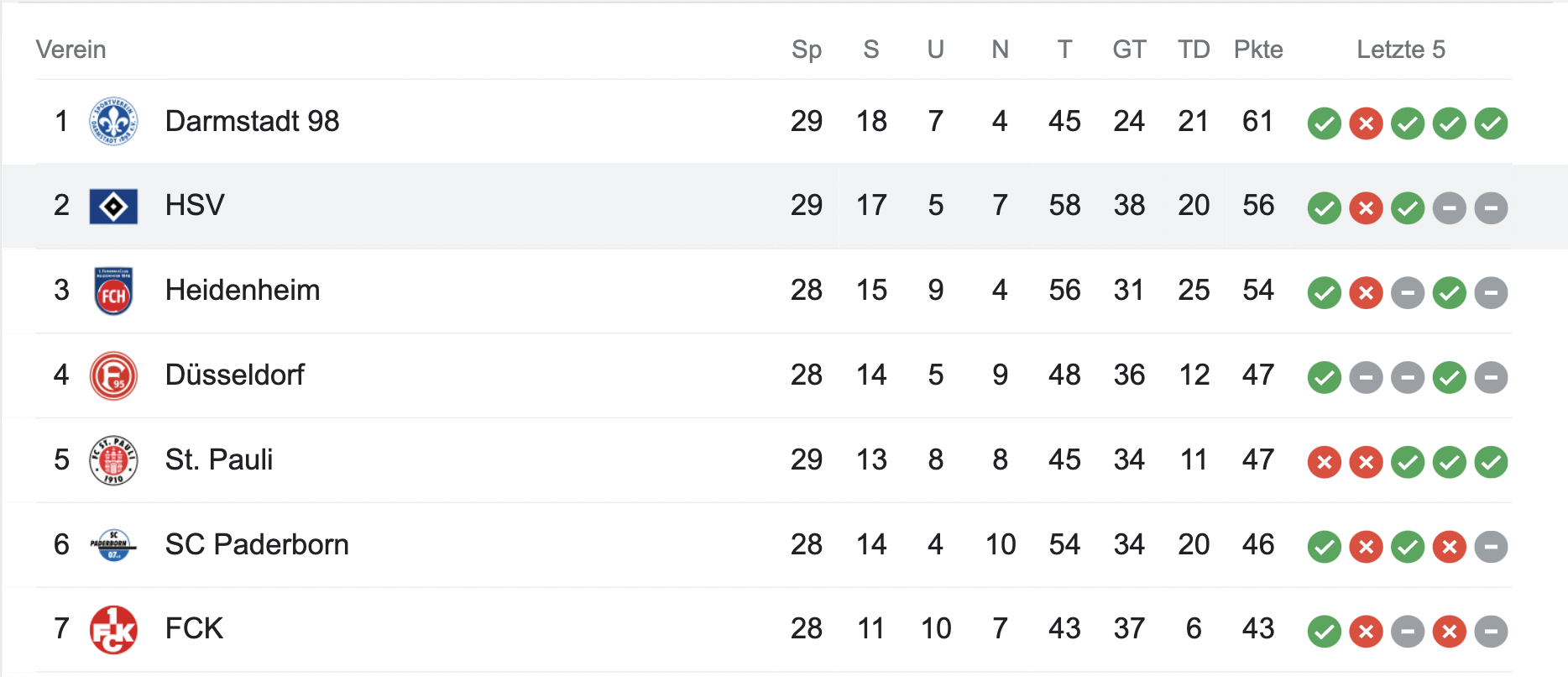The image size is (1568, 677).
Task: Click the FCK red circular logo
Action: point(113,630)
